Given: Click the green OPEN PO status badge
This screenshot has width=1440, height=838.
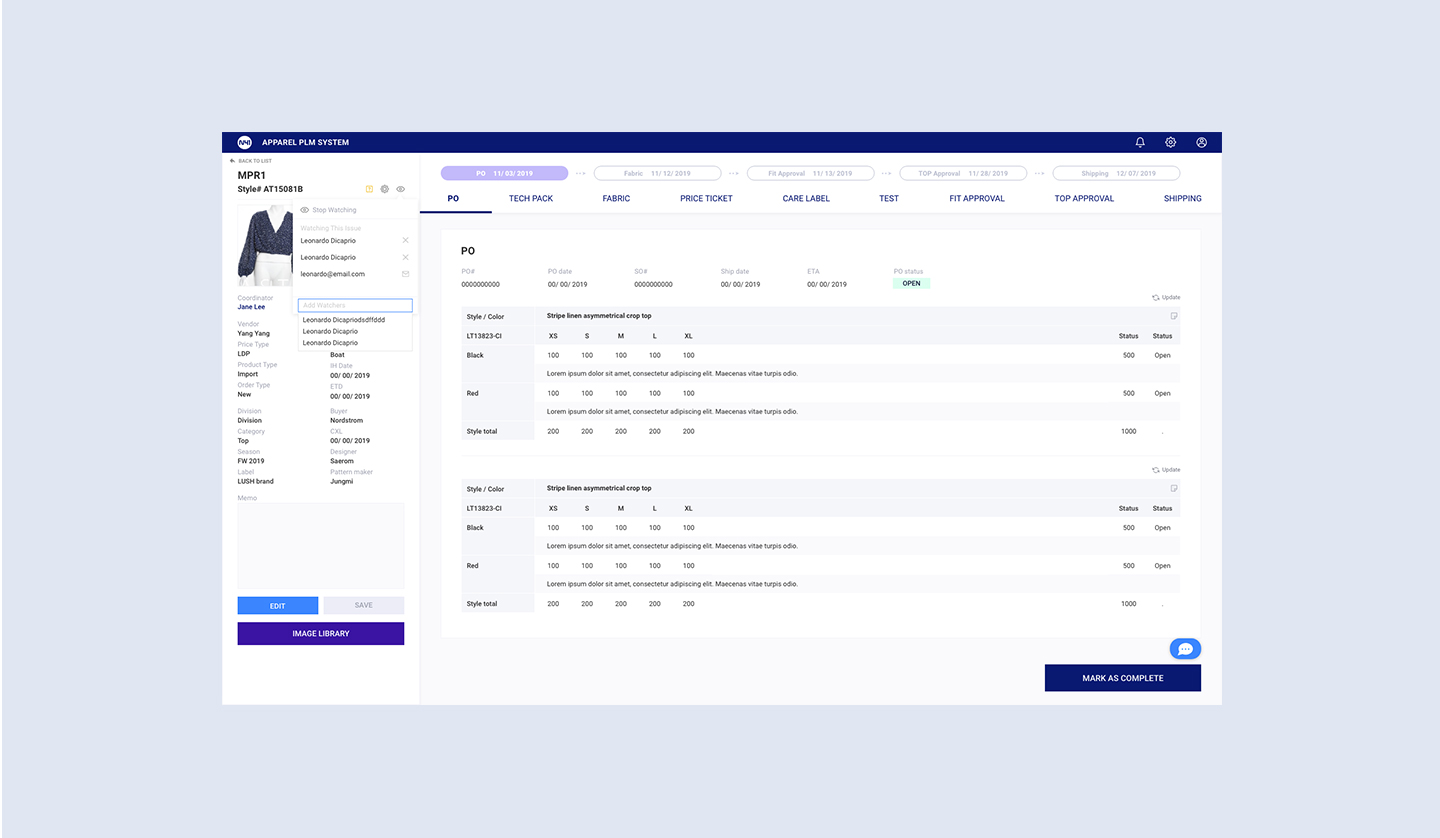Looking at the screenshot, I should point(911,283).
